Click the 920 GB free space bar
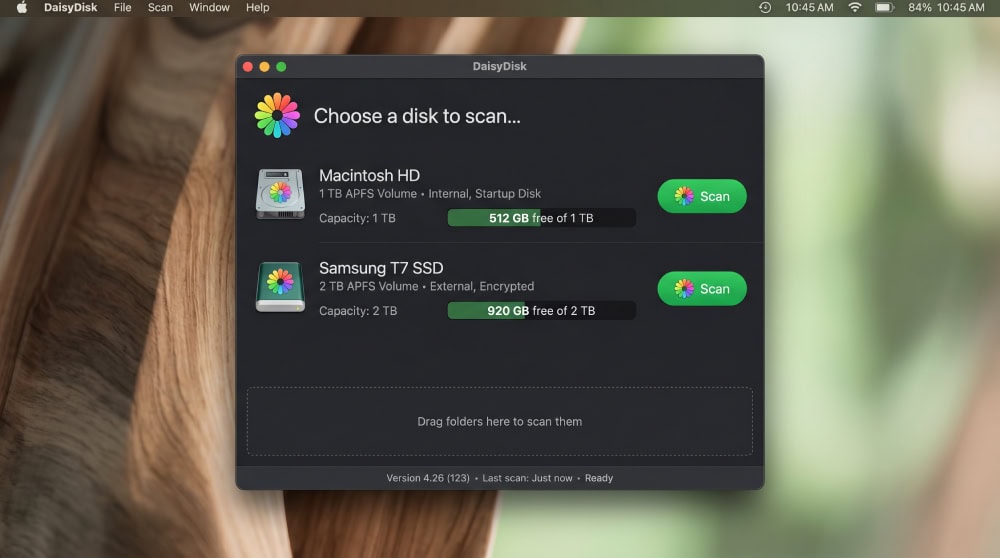Viewport: 1000px width, 558px height. [541, 311]
